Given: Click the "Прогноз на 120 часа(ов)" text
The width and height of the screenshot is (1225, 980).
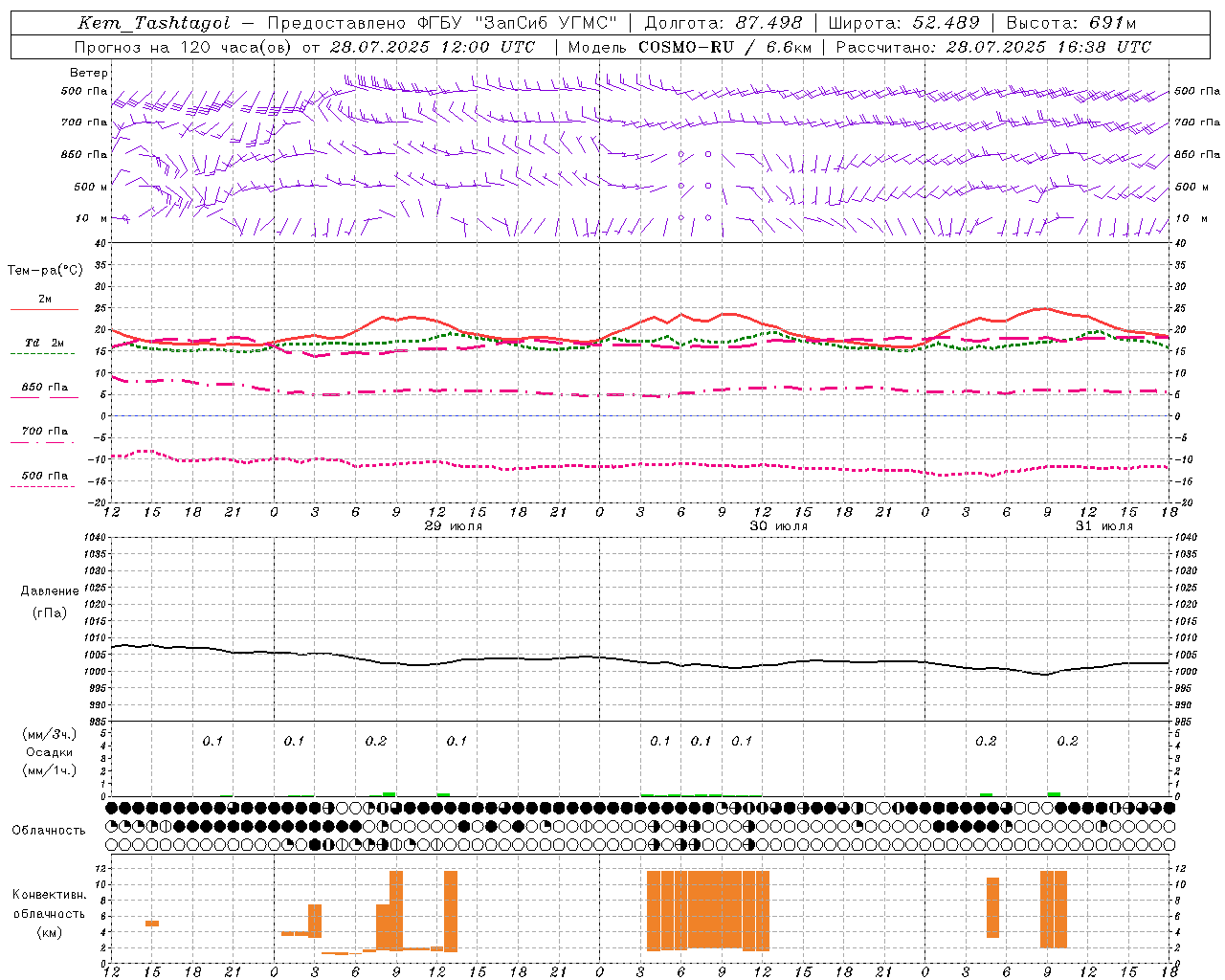Looking at the screenshot, I should 184,46.
